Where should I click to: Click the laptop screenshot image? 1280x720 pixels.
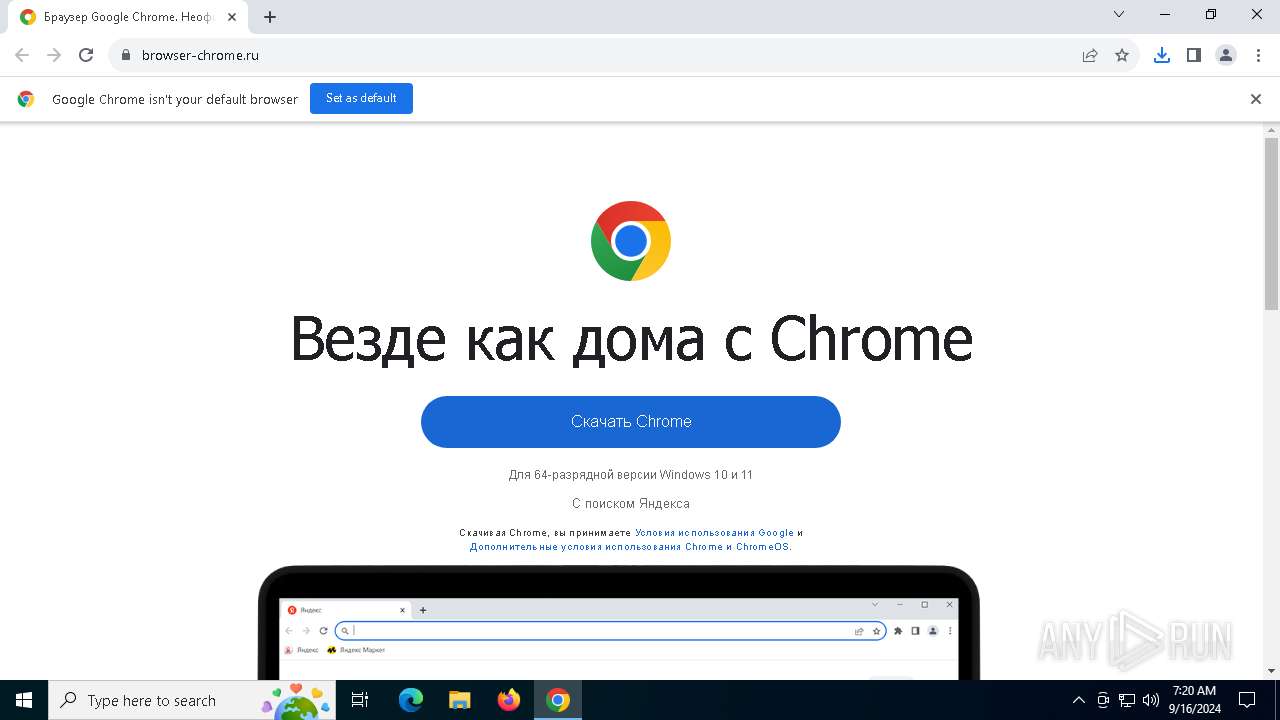pos(619,623)
